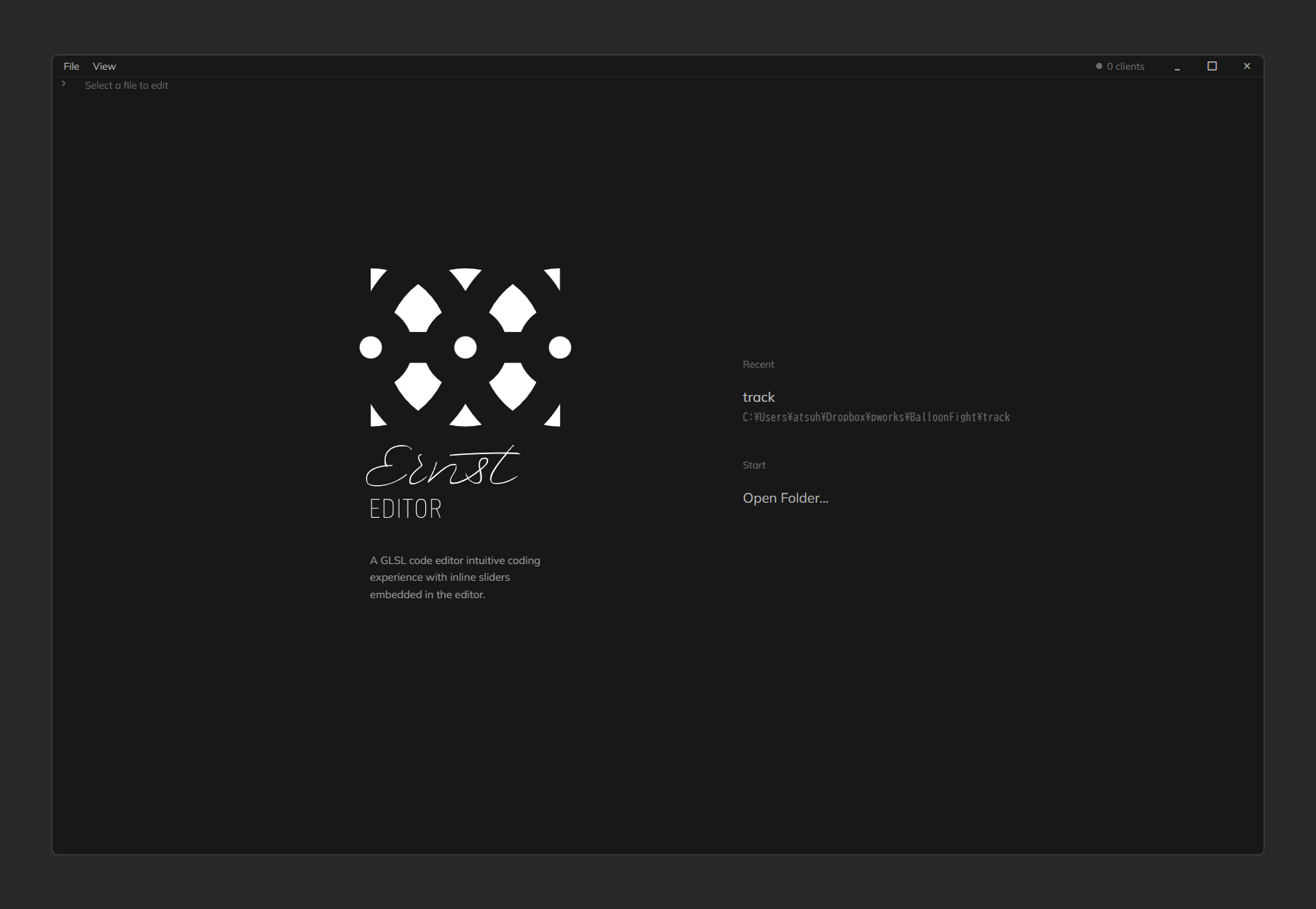Screen dimensions: 1316x909
Task: Open the File menu
Action: [x=71, y=67]
